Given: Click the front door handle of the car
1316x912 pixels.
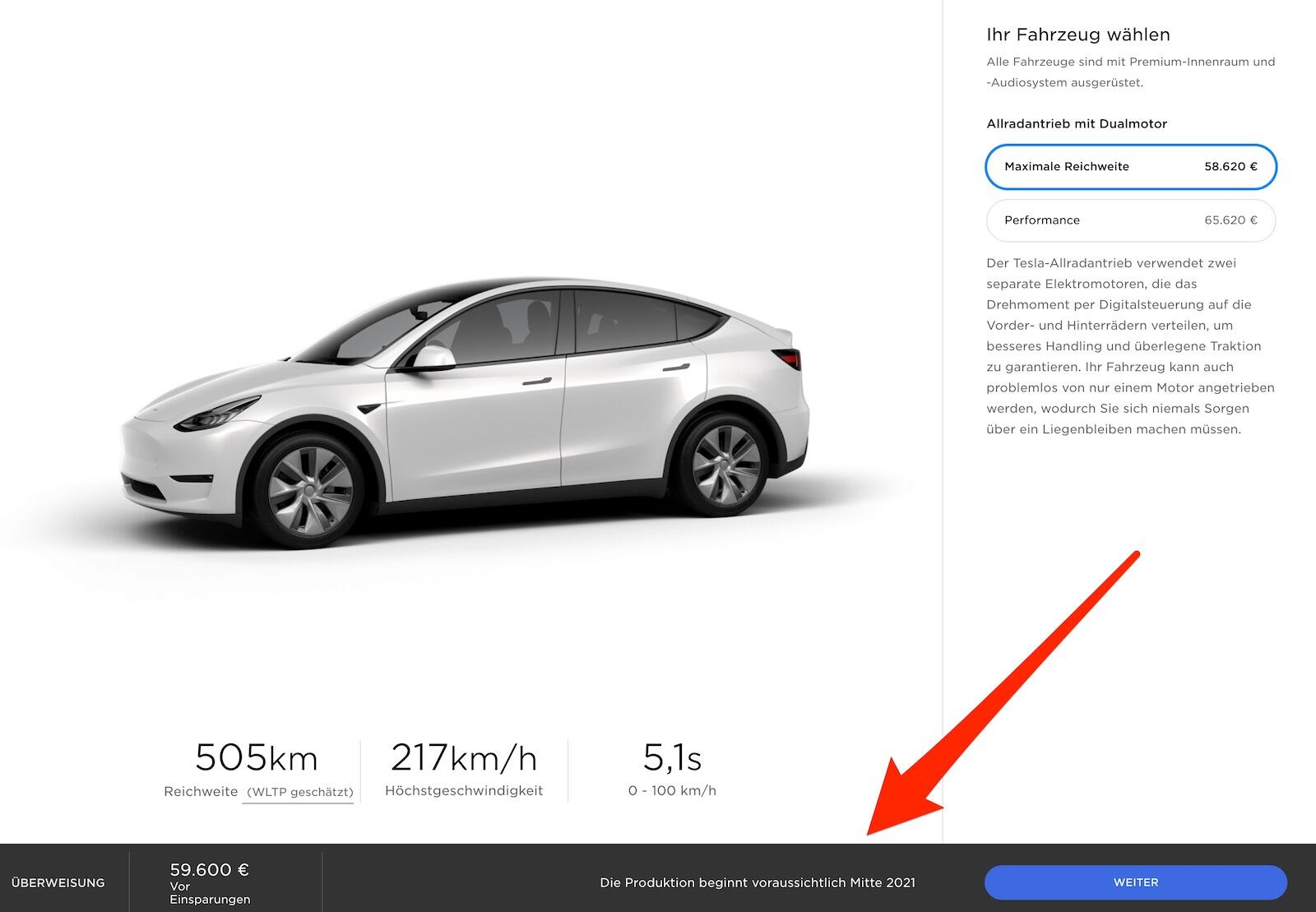Looking at the screenshot, I should 536,382.
